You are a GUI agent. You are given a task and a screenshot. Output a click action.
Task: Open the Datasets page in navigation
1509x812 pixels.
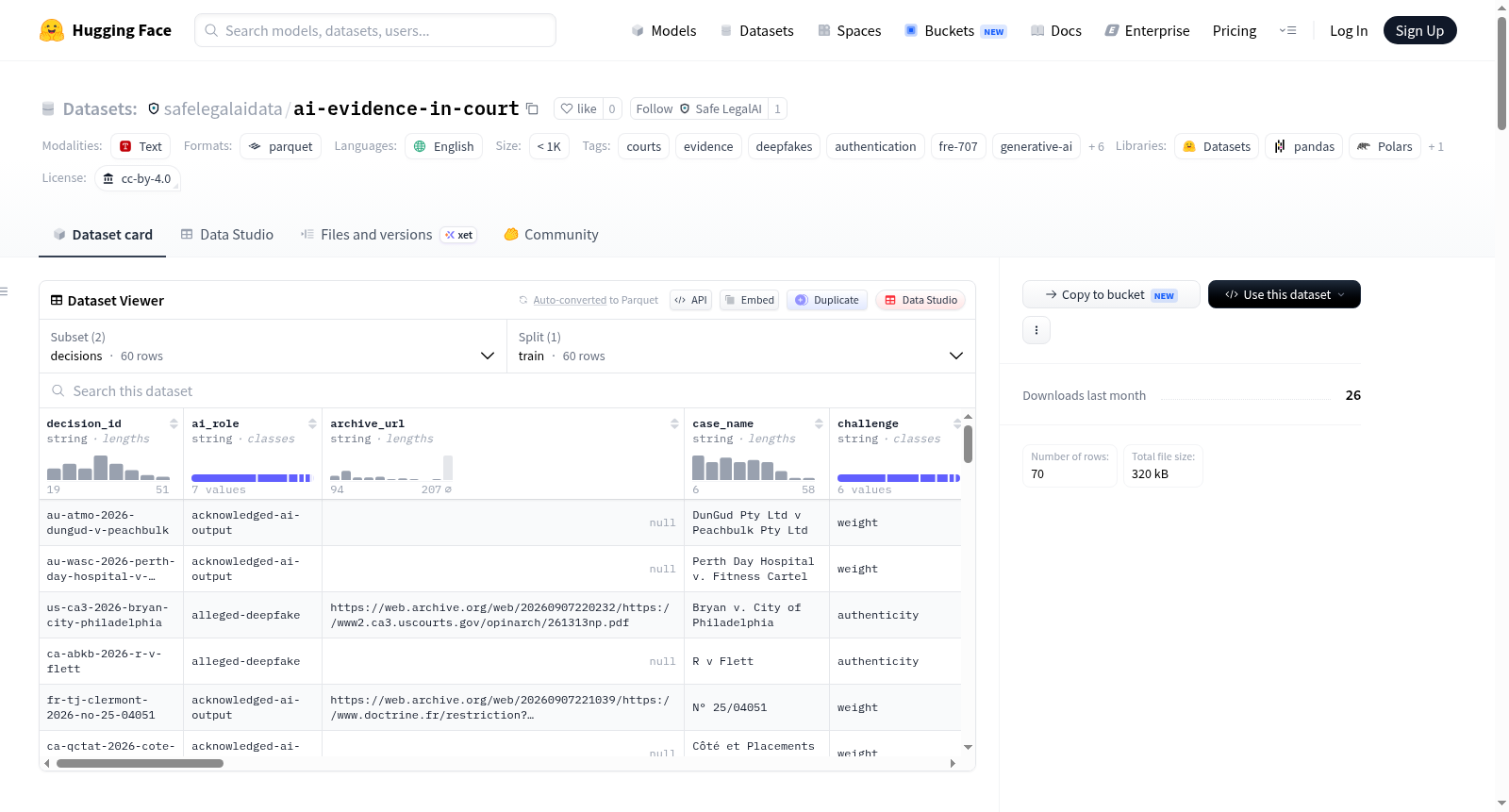pos(756,30)
